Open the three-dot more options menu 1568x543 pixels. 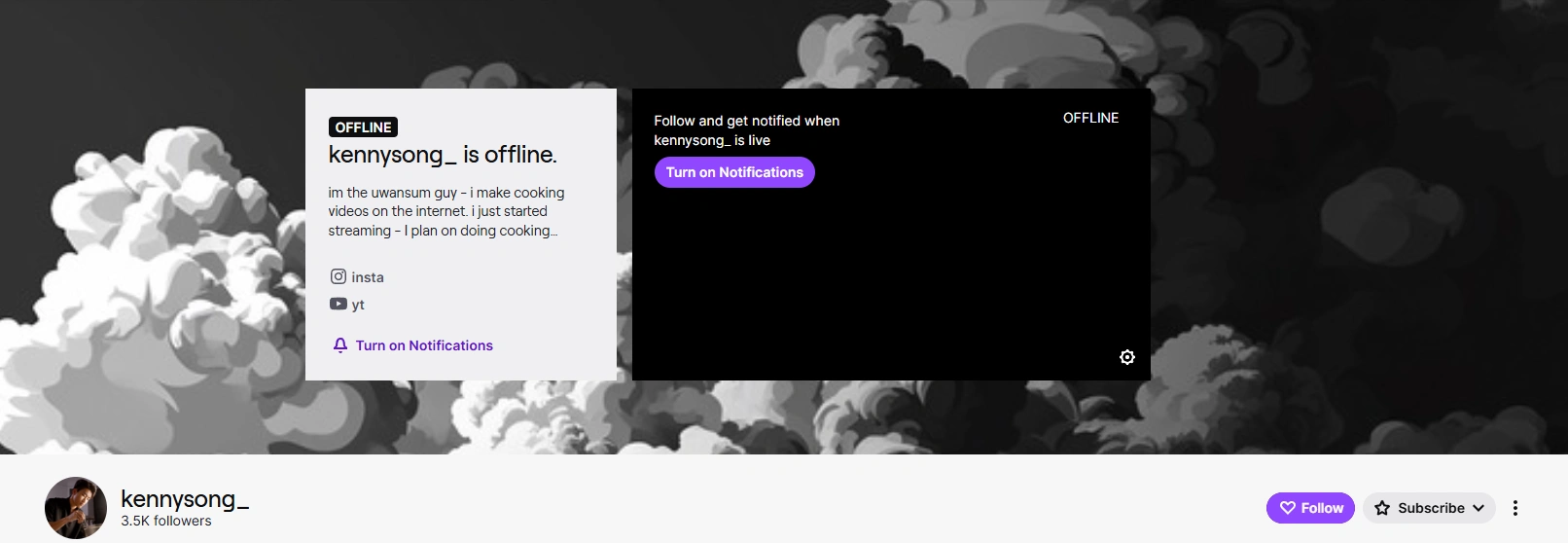(x=1515, y=508)
